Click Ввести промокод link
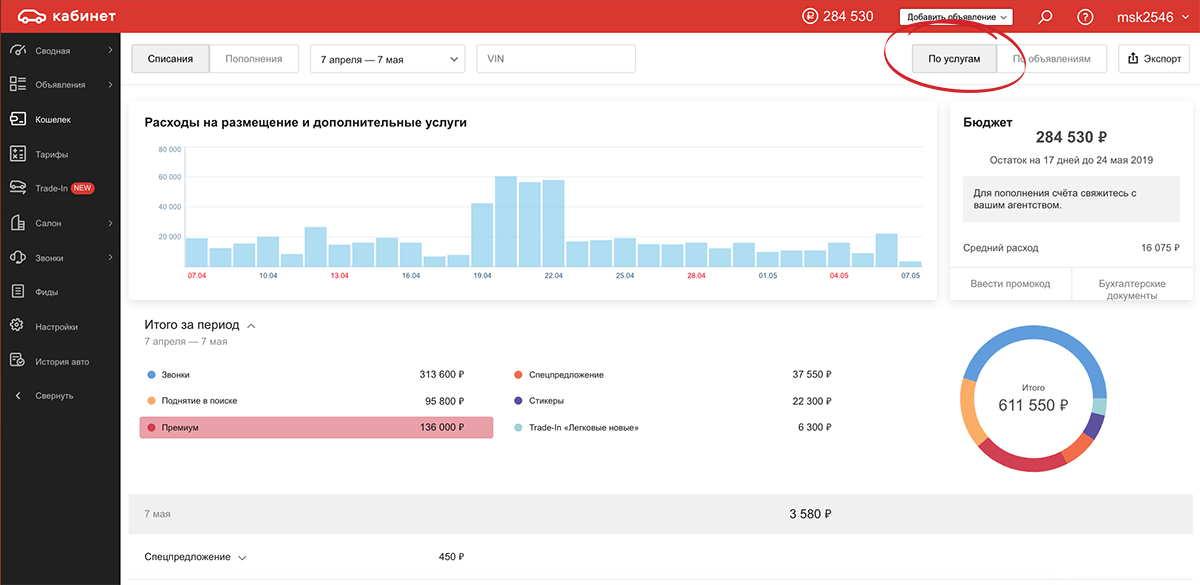This screenshot has width=1200, height=585. pos(1010,284)
